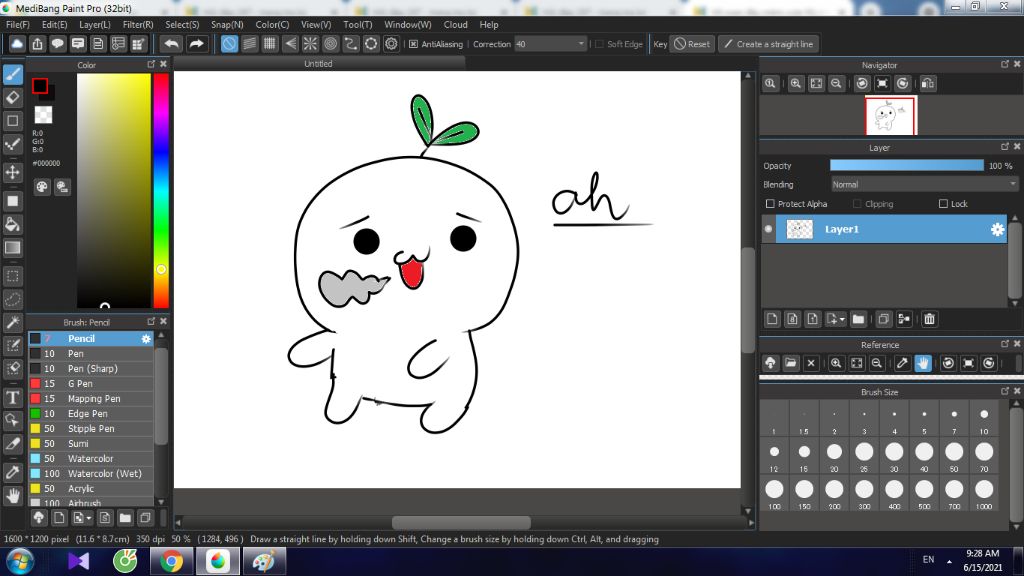This screenshot has height=576, width=1024.
Task: Open the Layer menu
Action: click(95, 25)
